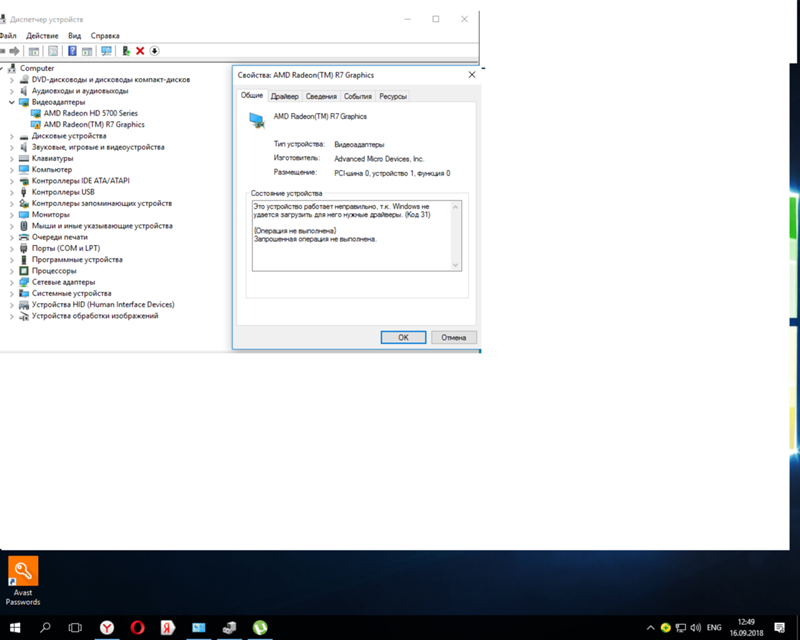Image resolution: width=800 pixels, height=640 pixels.
Task: Click the taskbar search magnifier
Action: click(x=45, y=627)
